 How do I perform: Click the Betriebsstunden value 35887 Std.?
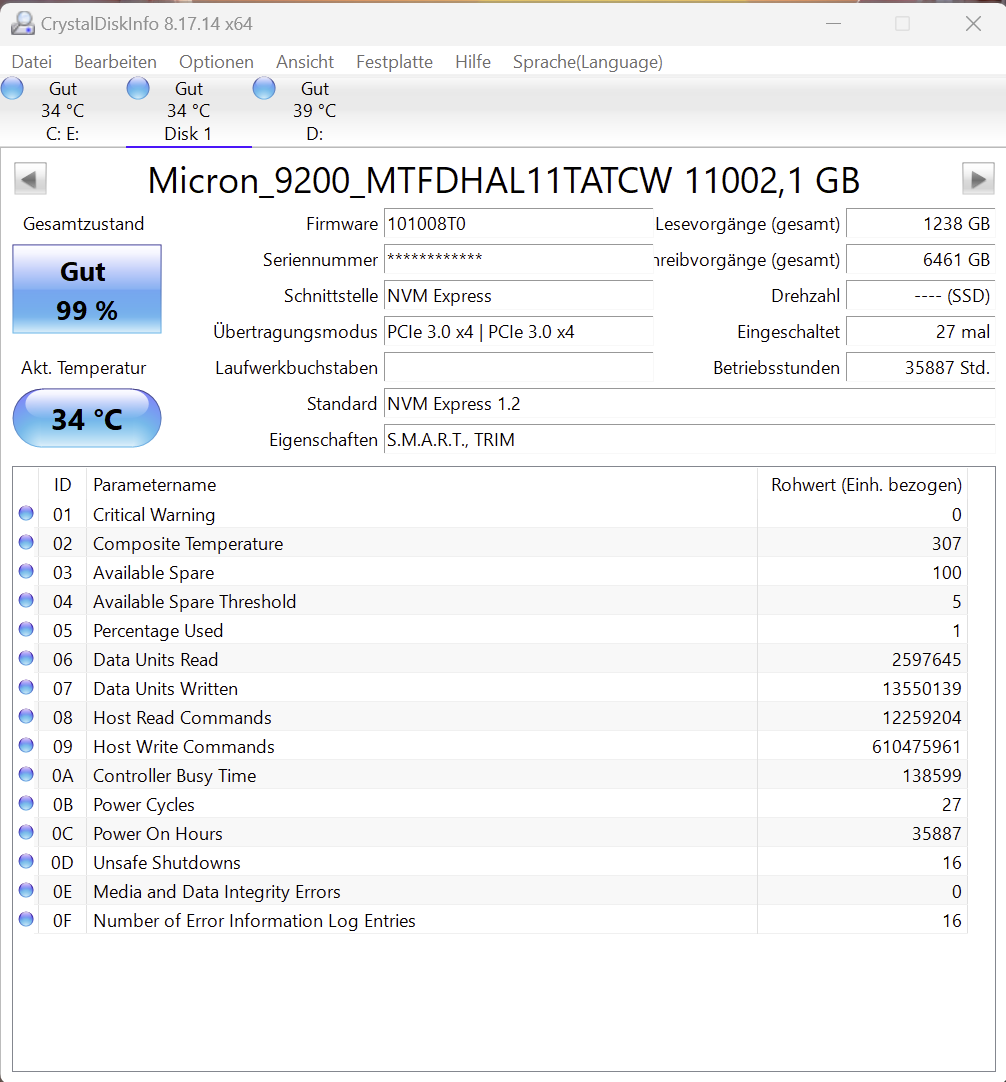[920, 367]
